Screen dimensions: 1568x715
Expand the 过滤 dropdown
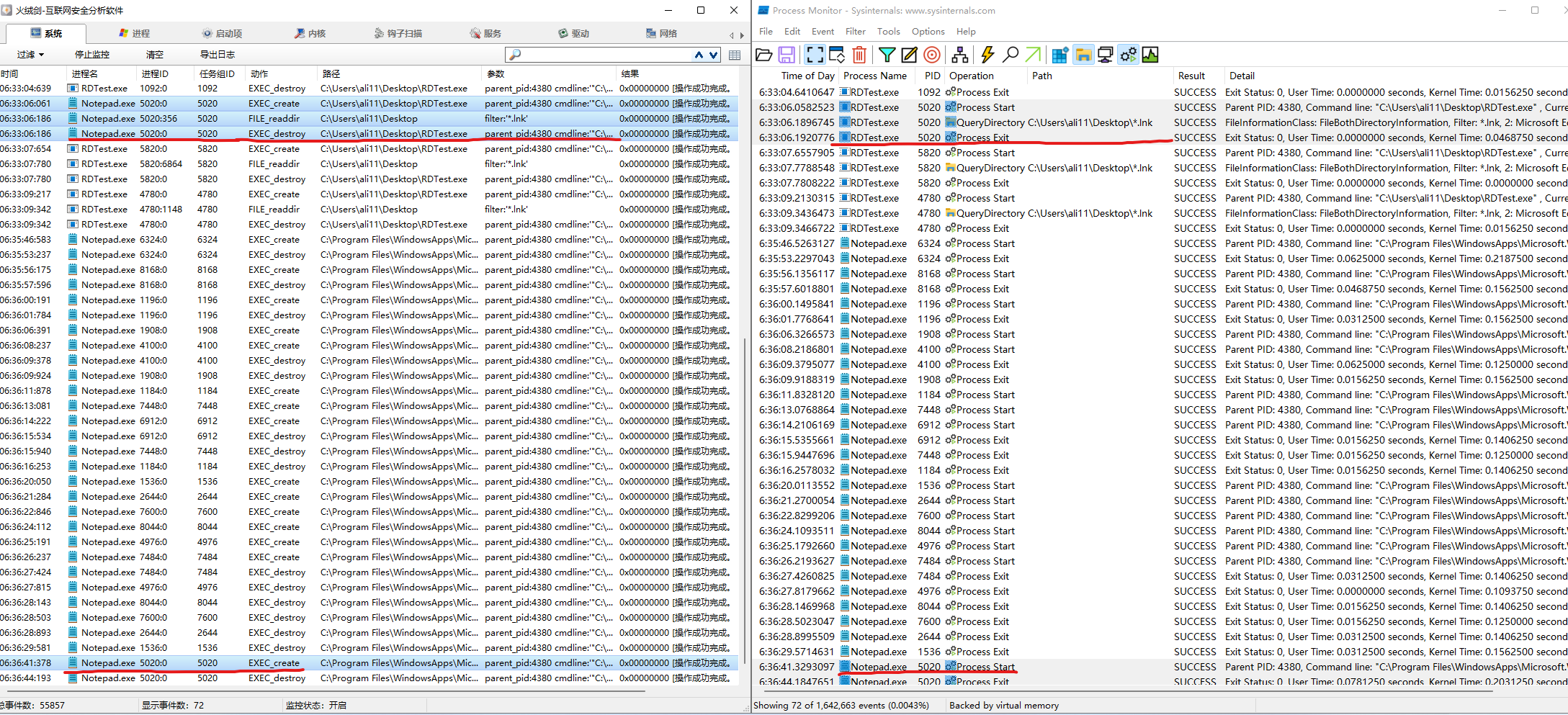coord(30,55)
